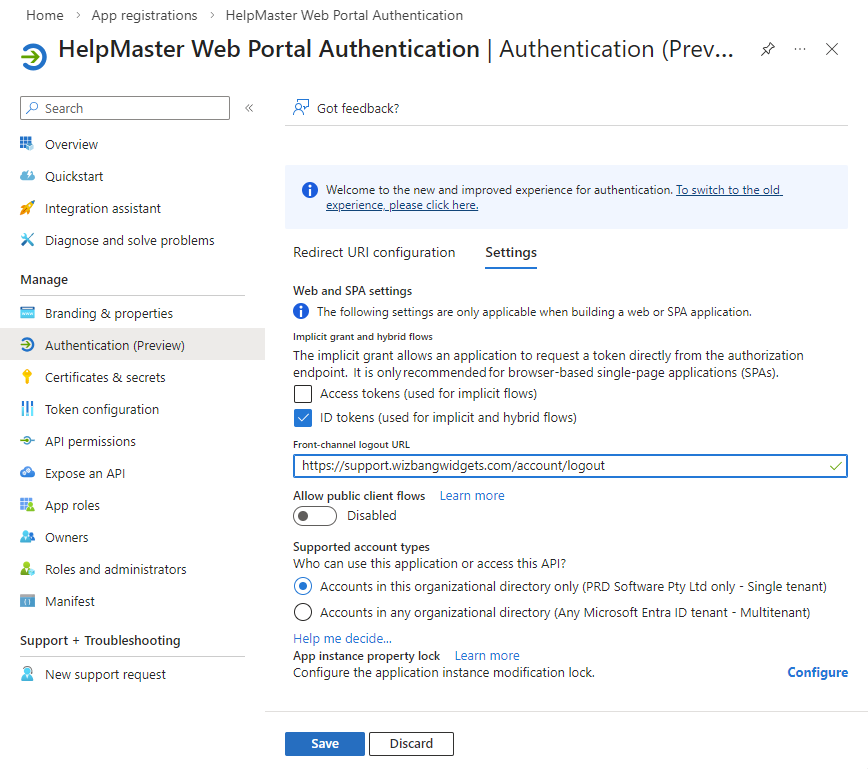Open the Token configuration page
This screenshot has width=868, height=769.
[102, 409]
